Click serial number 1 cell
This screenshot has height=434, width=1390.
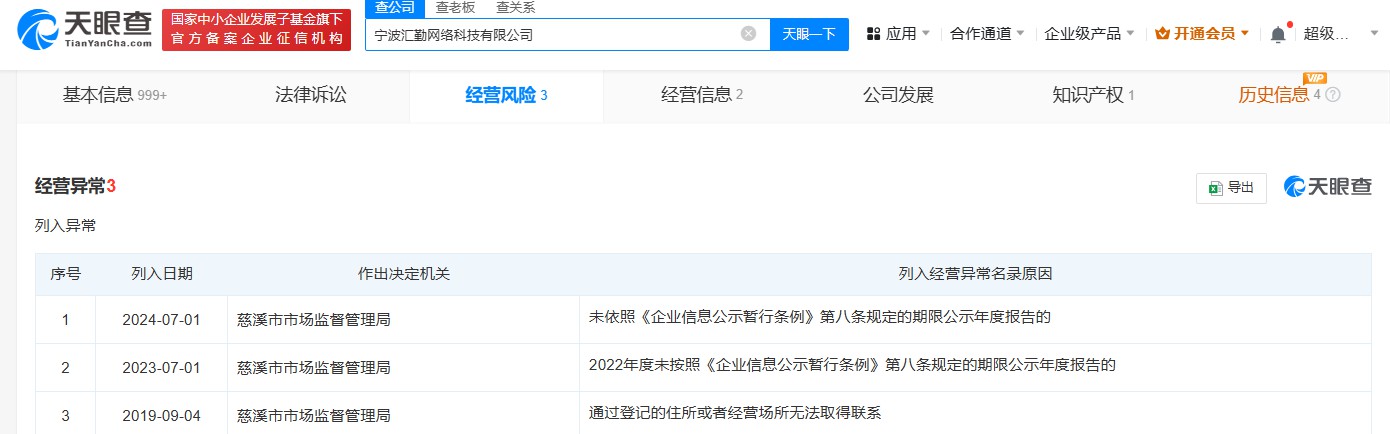click(65, 320)
